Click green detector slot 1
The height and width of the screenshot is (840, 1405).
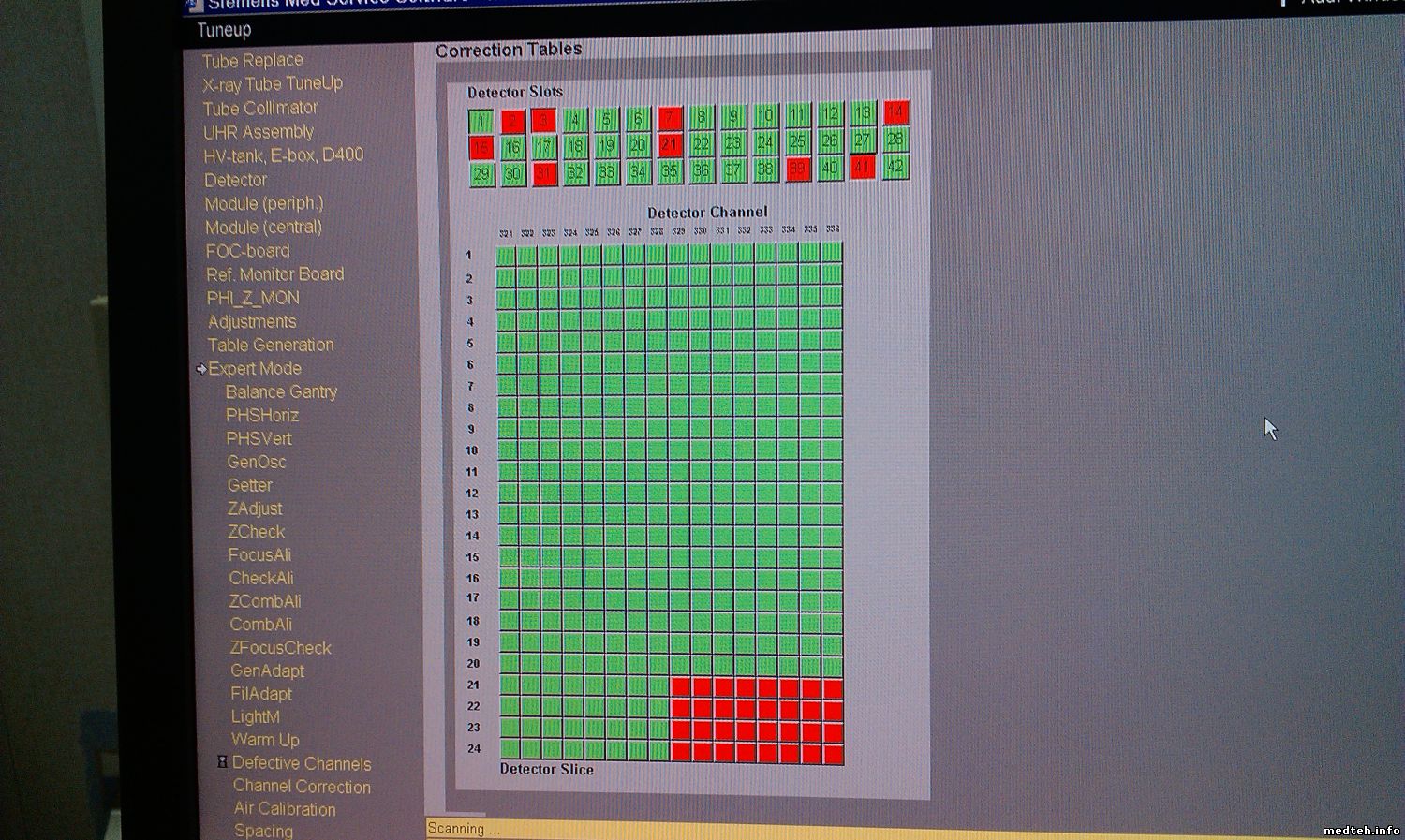click(481, 121)
